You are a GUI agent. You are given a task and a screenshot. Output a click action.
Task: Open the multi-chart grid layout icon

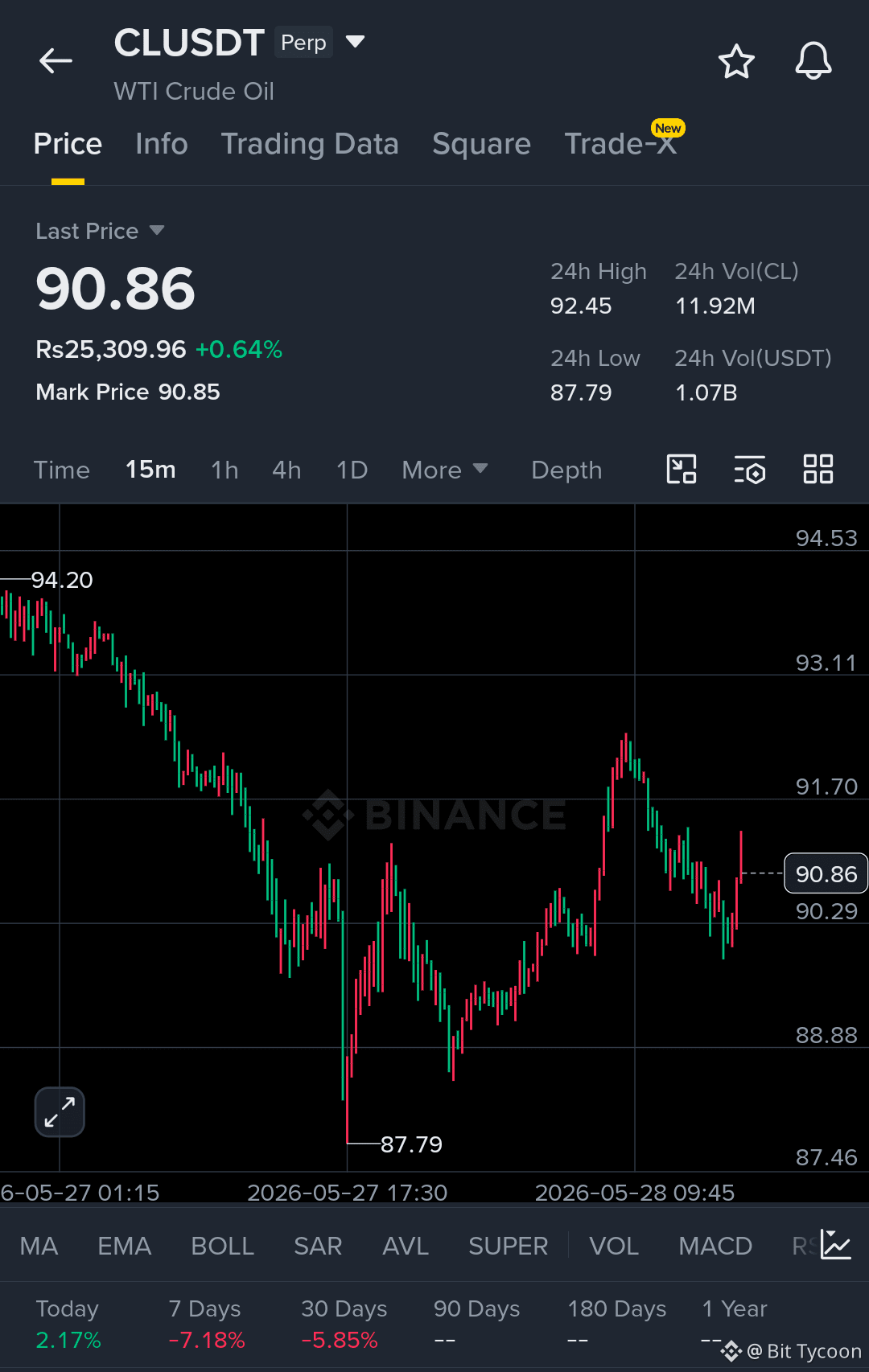[x=818, y=469]
